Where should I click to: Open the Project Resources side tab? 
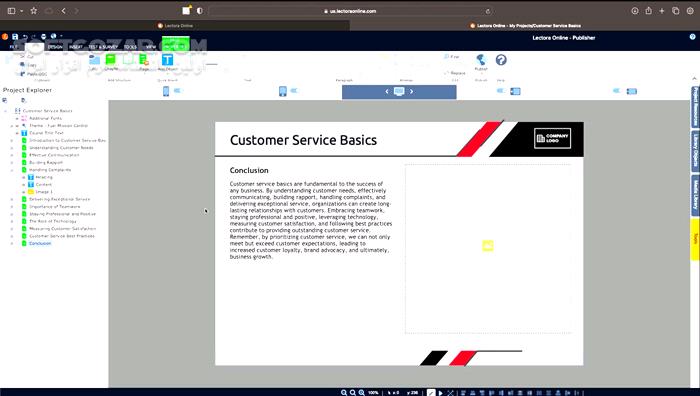click(695, 107)
